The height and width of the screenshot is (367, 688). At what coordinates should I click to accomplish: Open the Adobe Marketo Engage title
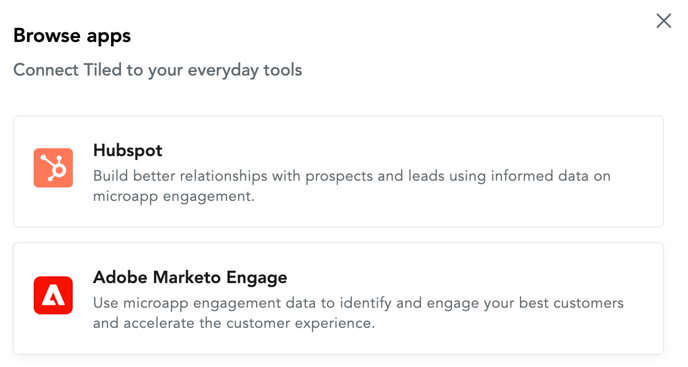click(190, 277)
